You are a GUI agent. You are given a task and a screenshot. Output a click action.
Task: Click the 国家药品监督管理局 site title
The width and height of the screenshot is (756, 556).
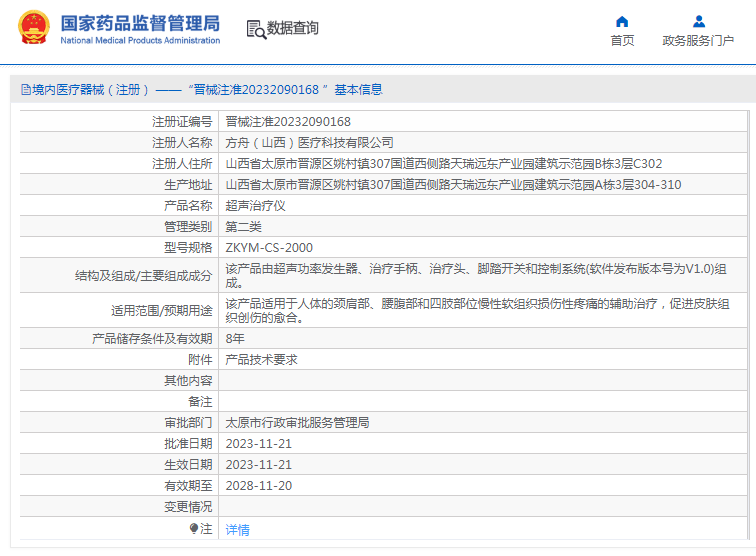(x=140, y=23)
